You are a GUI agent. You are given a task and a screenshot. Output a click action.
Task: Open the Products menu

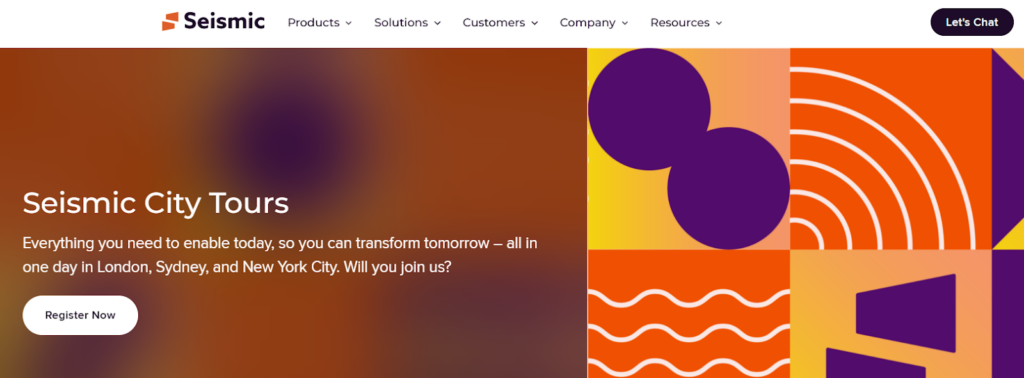click(319, 23)
